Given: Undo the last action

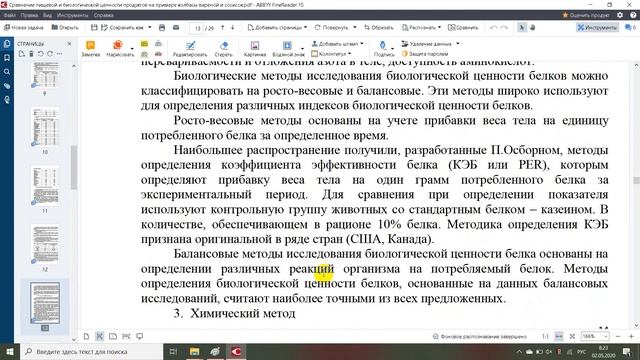Looking at the screenshot, I should [x=493, y=27].
